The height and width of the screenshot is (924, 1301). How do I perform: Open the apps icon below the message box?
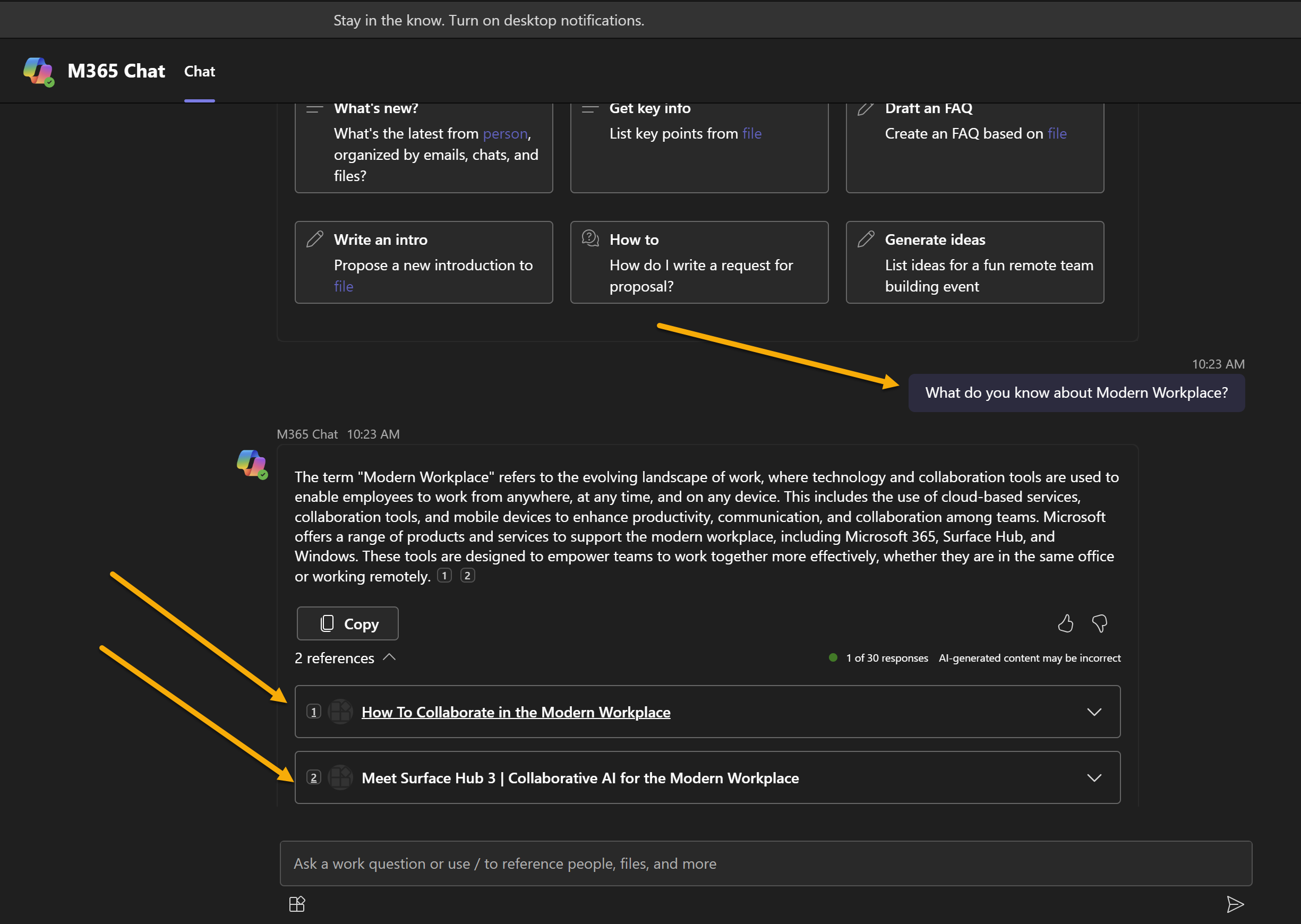pos(297,903)
